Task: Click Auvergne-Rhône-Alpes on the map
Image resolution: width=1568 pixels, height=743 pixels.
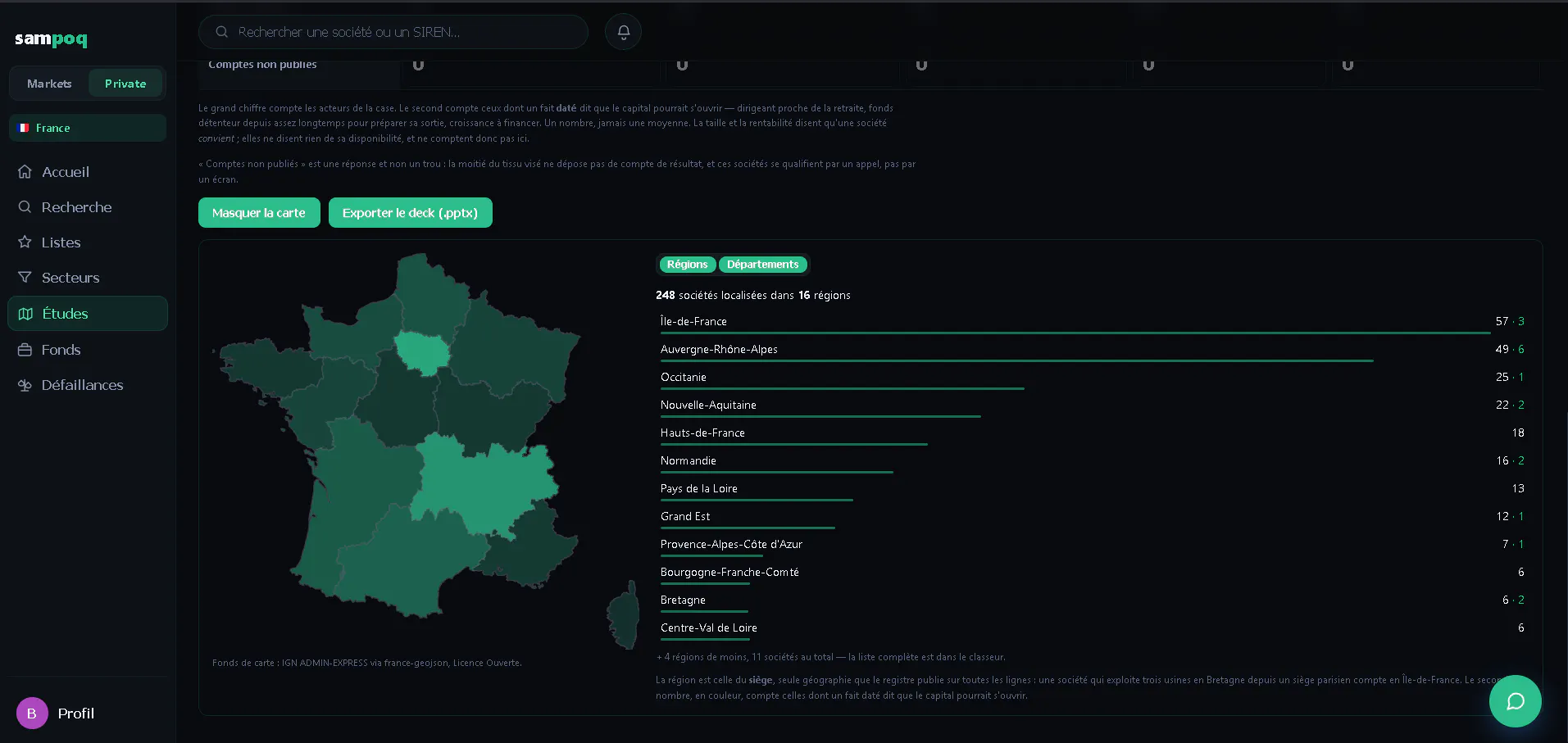Action: (x=484, y=485)
